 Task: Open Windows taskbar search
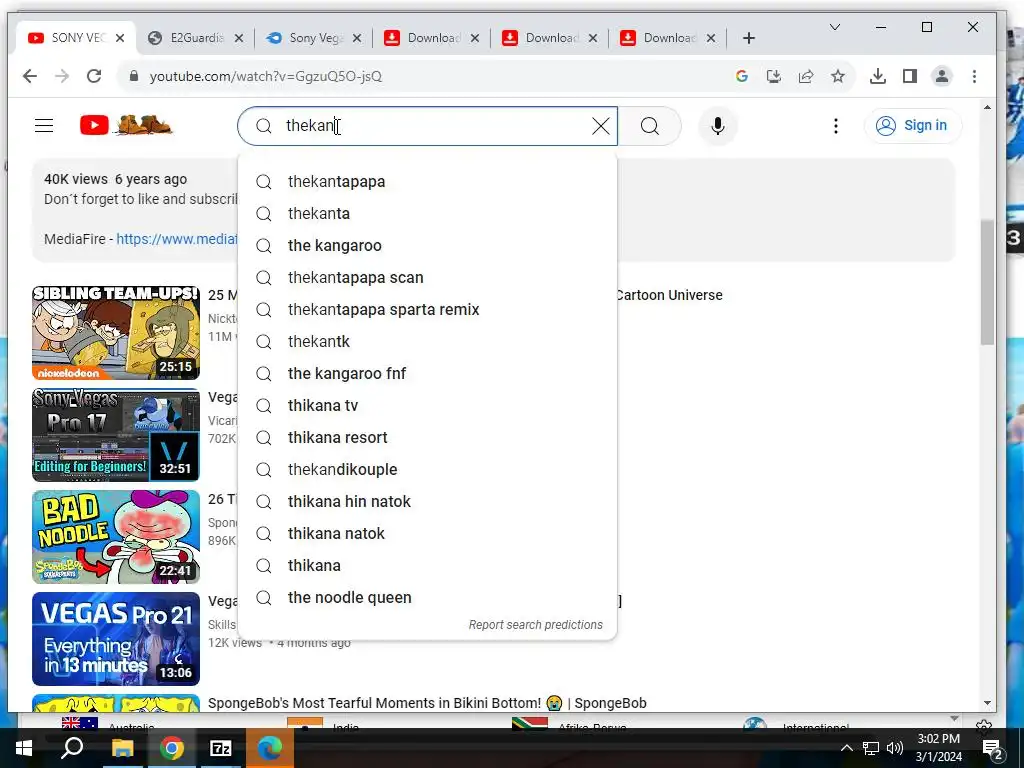pos(72,748)
